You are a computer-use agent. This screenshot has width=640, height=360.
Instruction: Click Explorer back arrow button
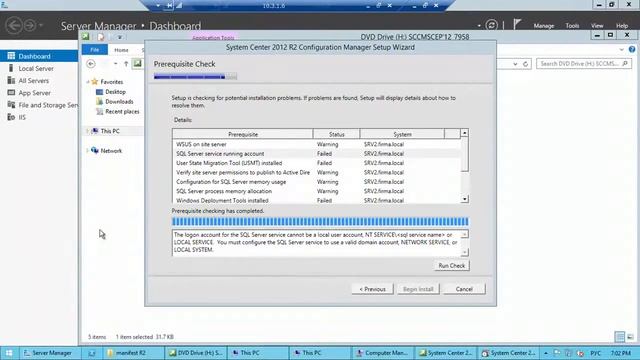[91, 64]
